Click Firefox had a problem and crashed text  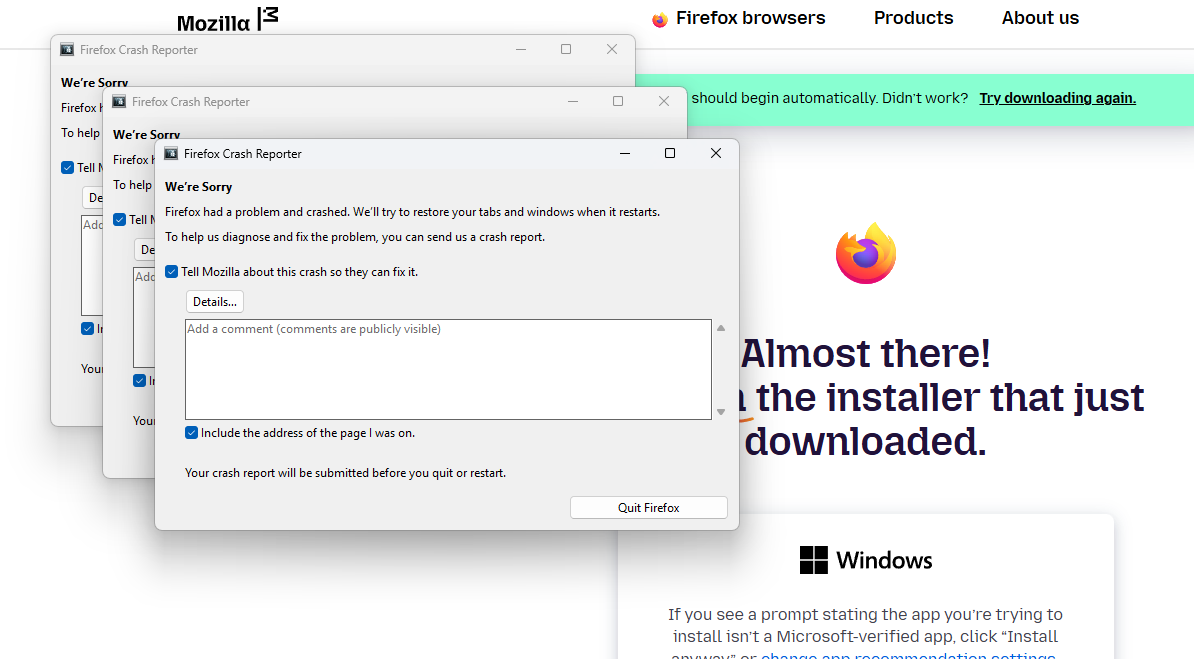413,212
